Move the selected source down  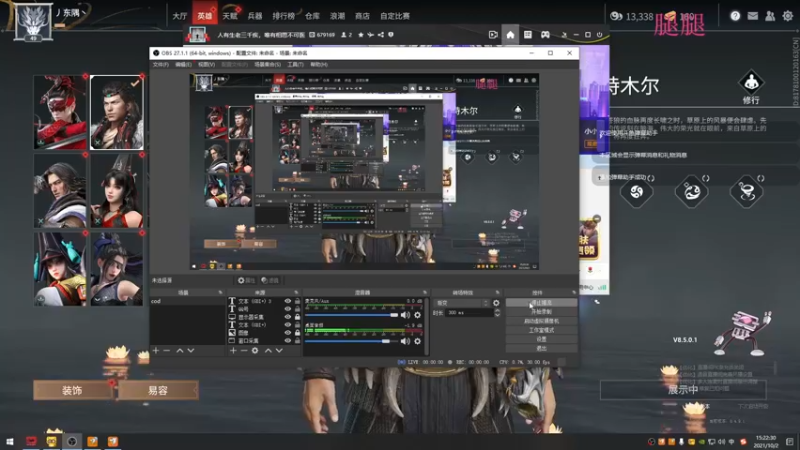[279, 351]
